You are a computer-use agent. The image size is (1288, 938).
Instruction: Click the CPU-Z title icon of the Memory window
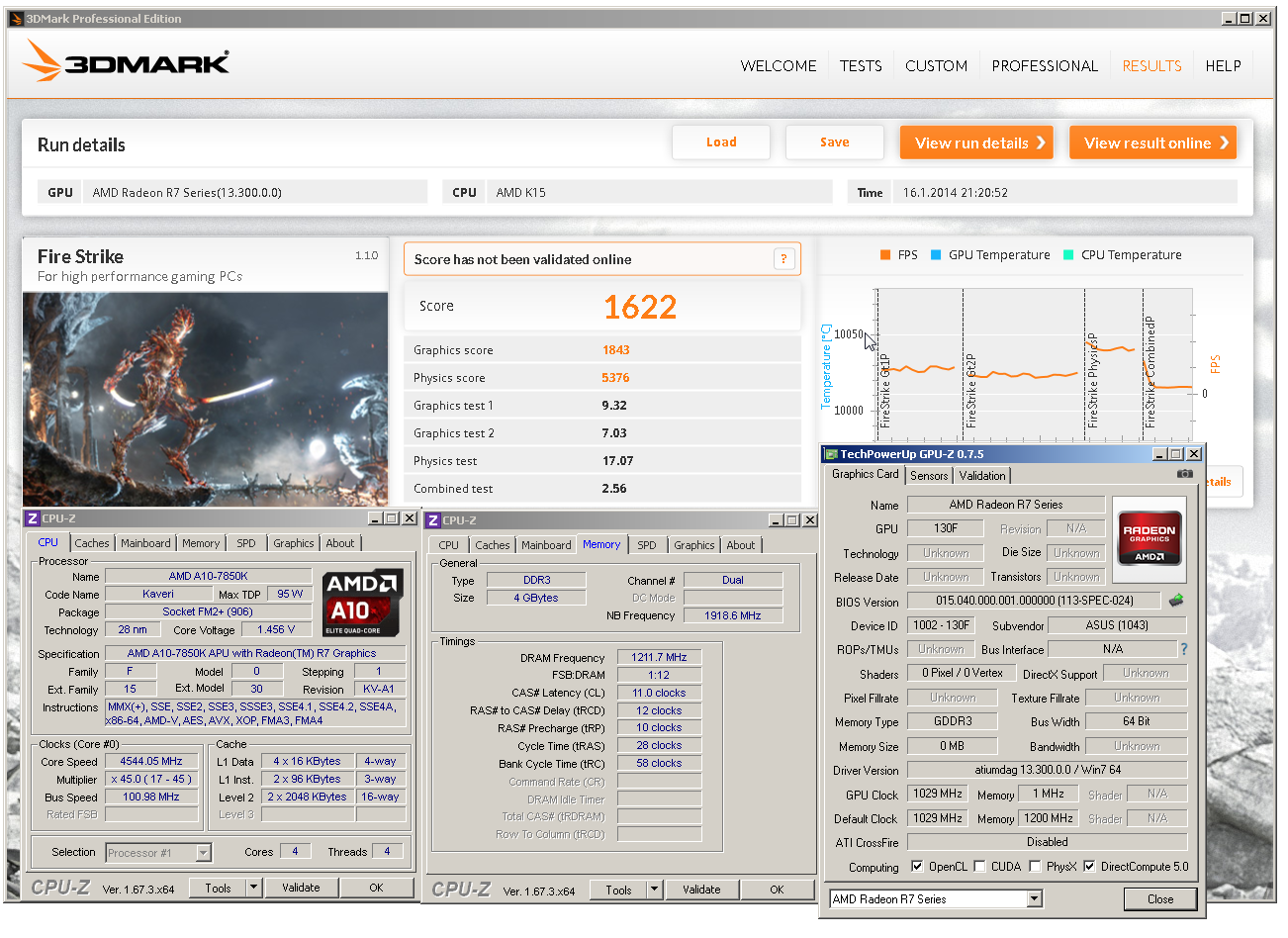pyautogui.click(x=433, y=519)
